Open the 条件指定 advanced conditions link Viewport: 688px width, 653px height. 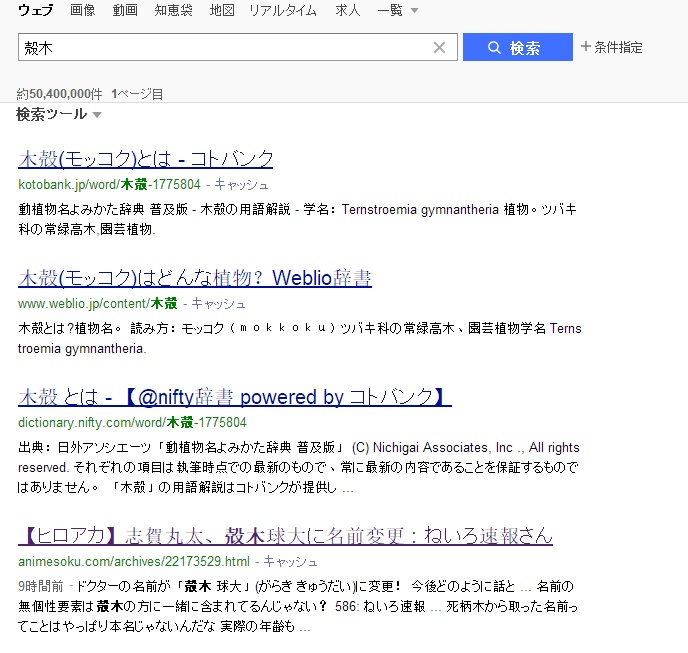tap(612, 47)
